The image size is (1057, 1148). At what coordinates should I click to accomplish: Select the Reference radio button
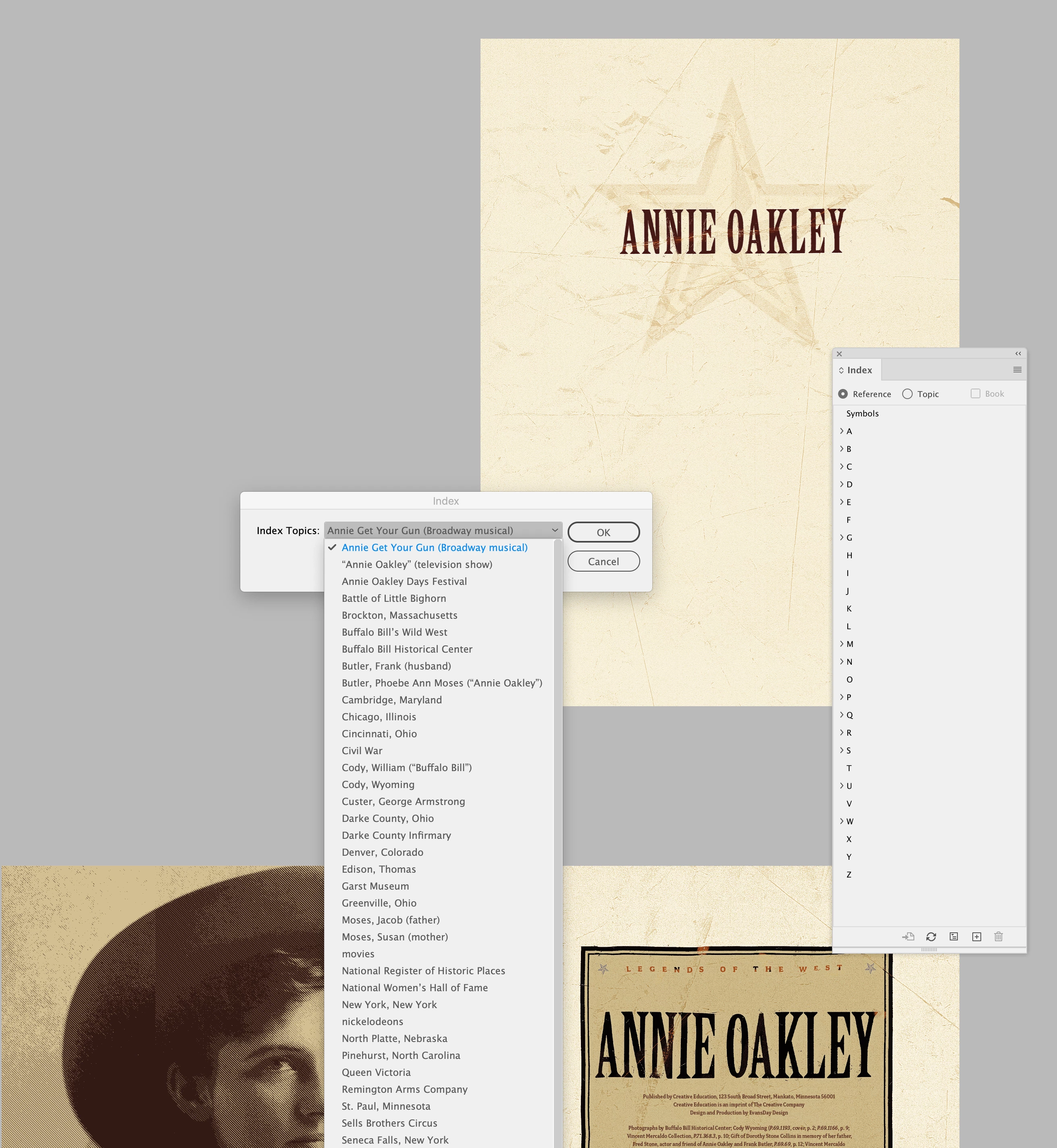tap(843, 394)
